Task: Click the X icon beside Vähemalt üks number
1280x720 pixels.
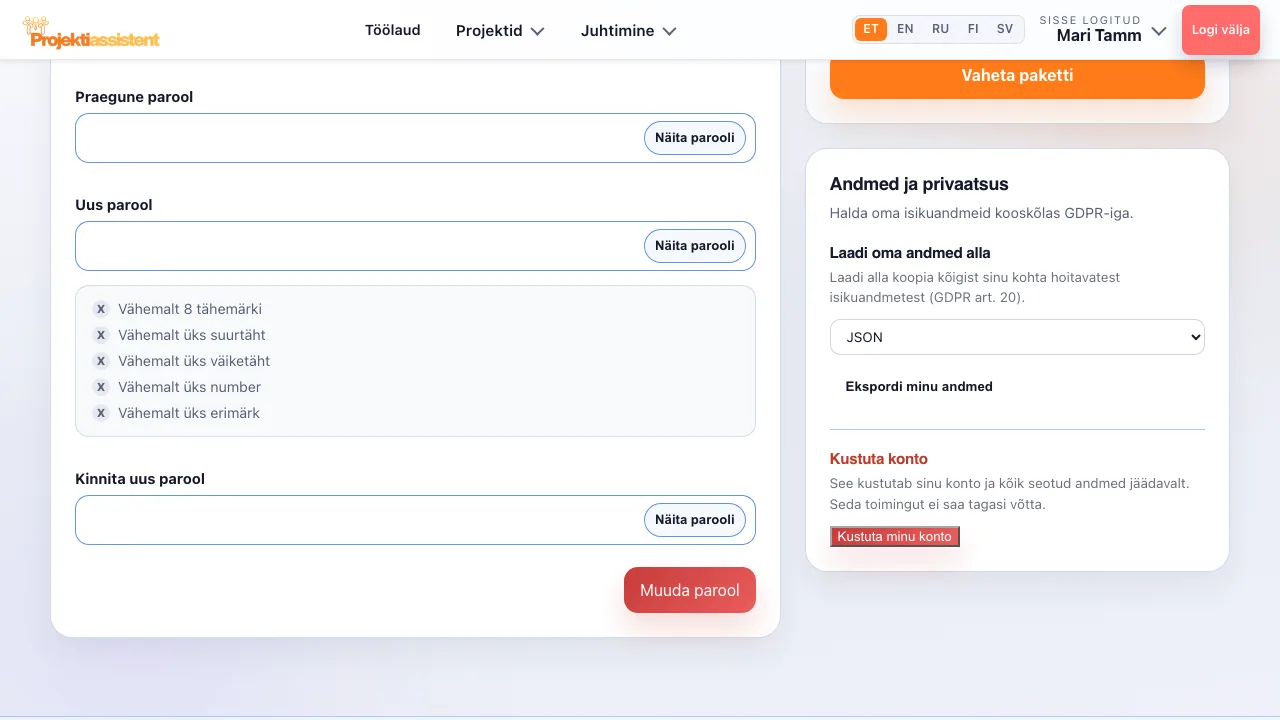Action: click(101, 387)
